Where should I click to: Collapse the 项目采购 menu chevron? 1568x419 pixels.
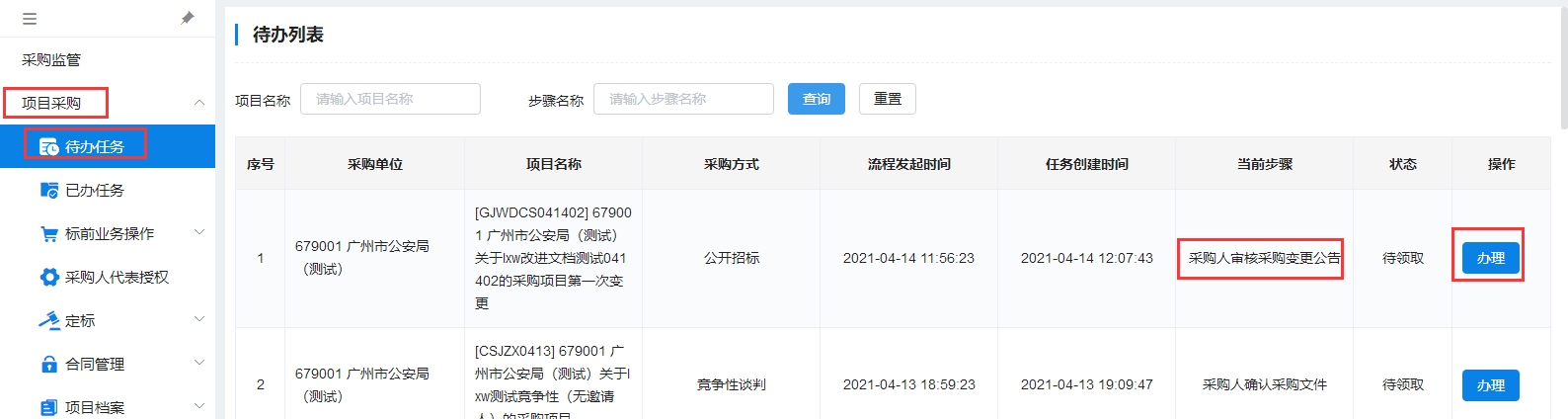click(199, 103)
